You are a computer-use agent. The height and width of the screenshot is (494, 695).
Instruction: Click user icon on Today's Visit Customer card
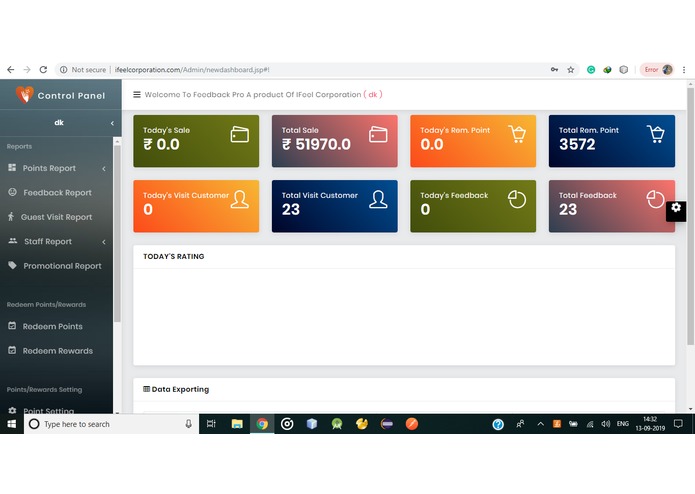pyautogui.click(x=240, y=199)
